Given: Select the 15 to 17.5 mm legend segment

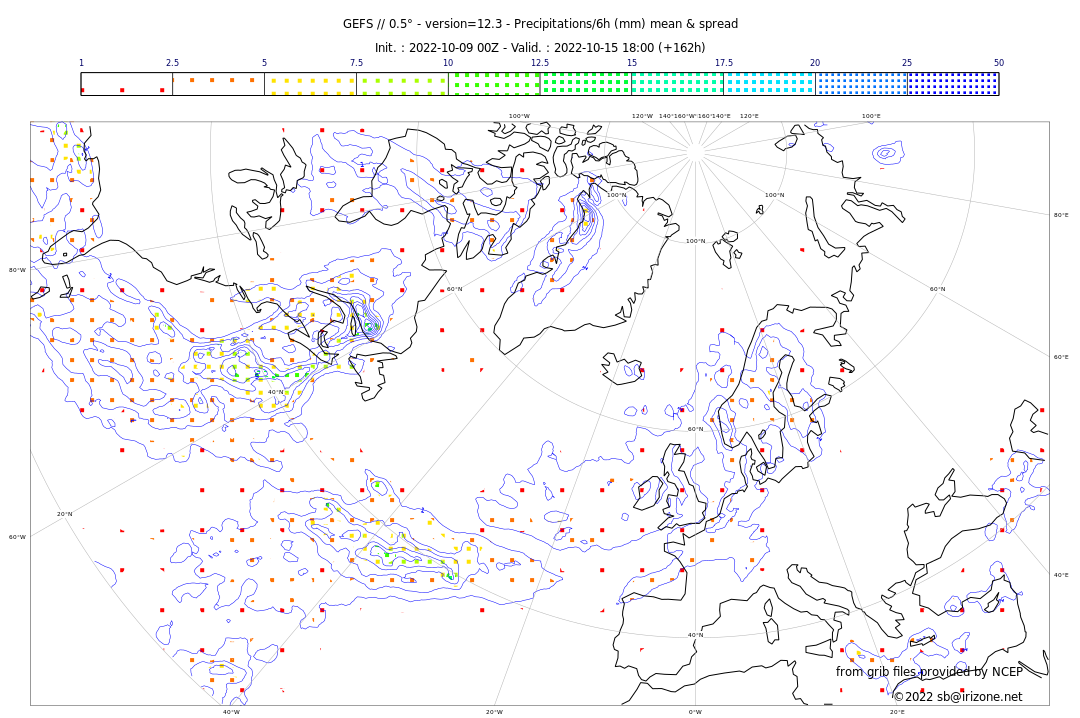Looking at the screenshot, I should coord(677,84).
